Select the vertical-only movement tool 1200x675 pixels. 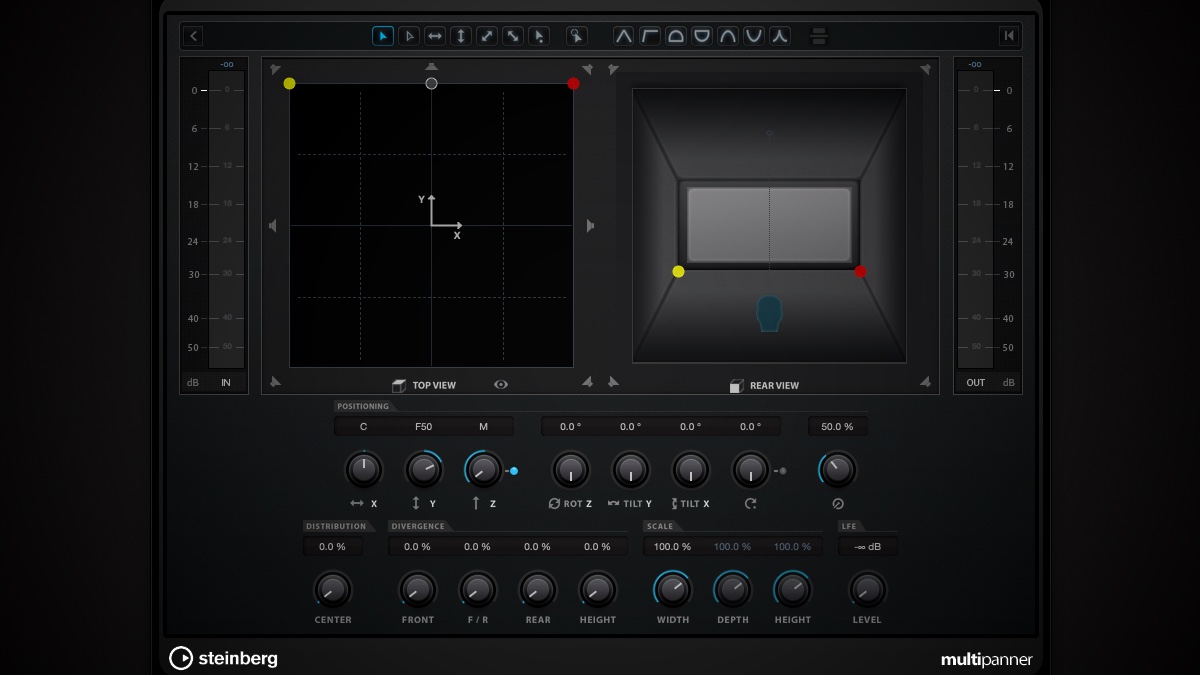coord(461,36)
